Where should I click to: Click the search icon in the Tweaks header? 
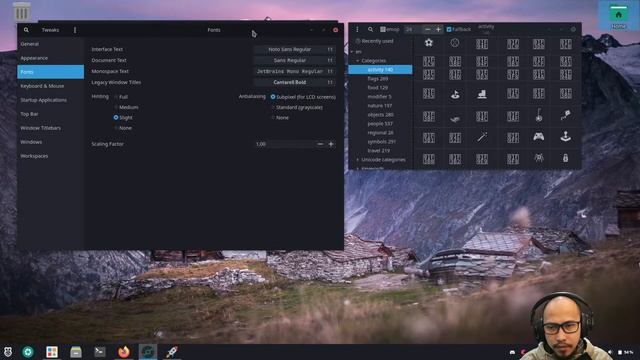pos(26,30)
